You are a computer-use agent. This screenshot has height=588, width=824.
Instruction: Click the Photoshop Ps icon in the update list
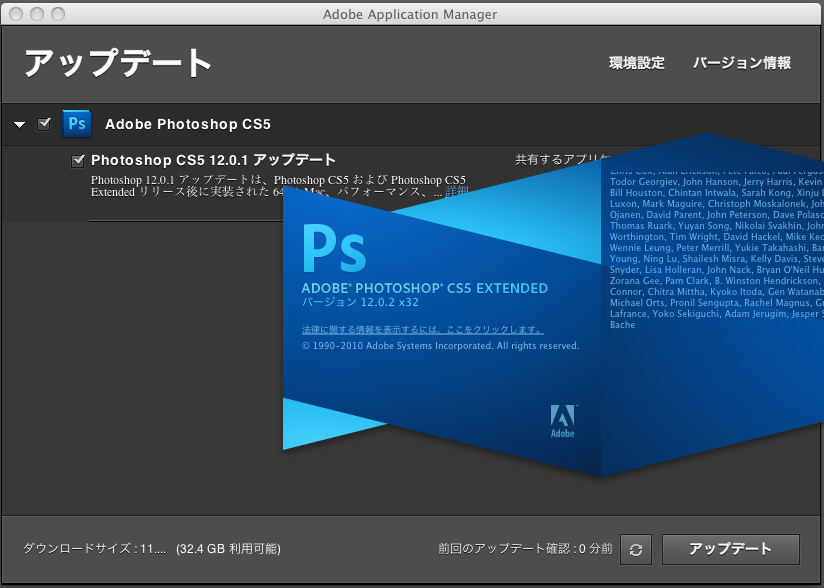[x=77, y=124]
